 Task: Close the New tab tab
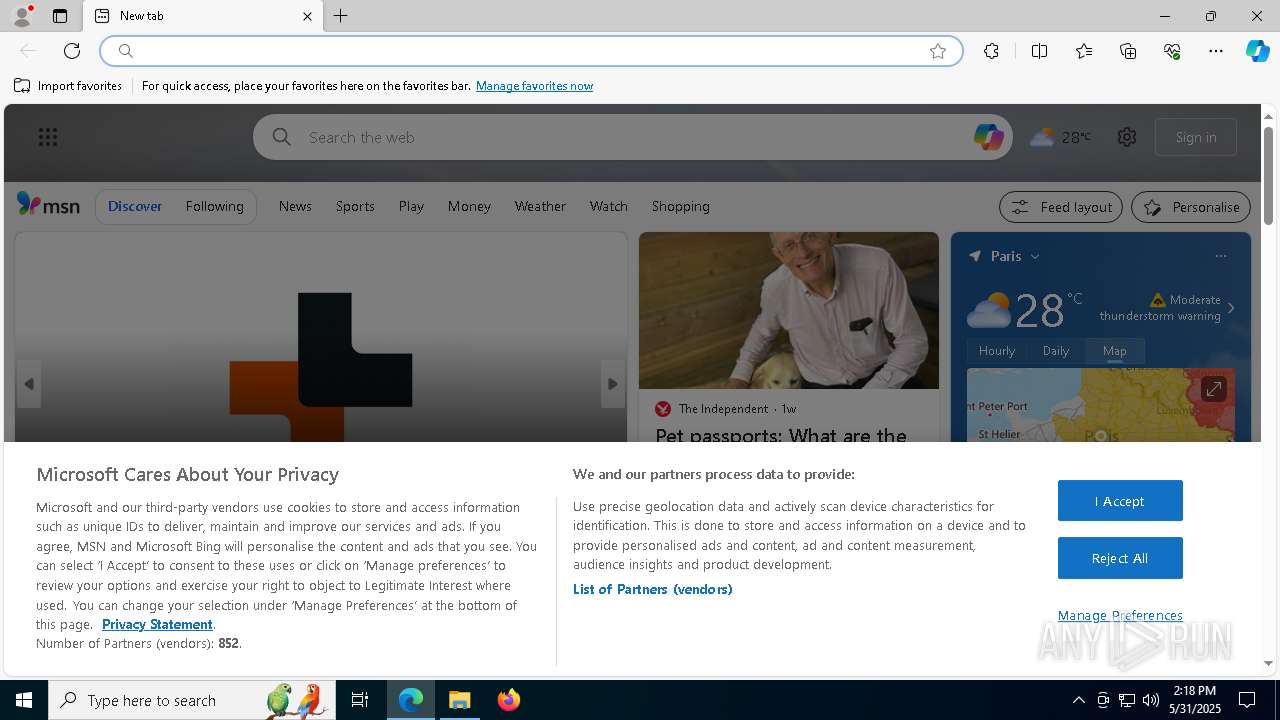pos(307,16)
